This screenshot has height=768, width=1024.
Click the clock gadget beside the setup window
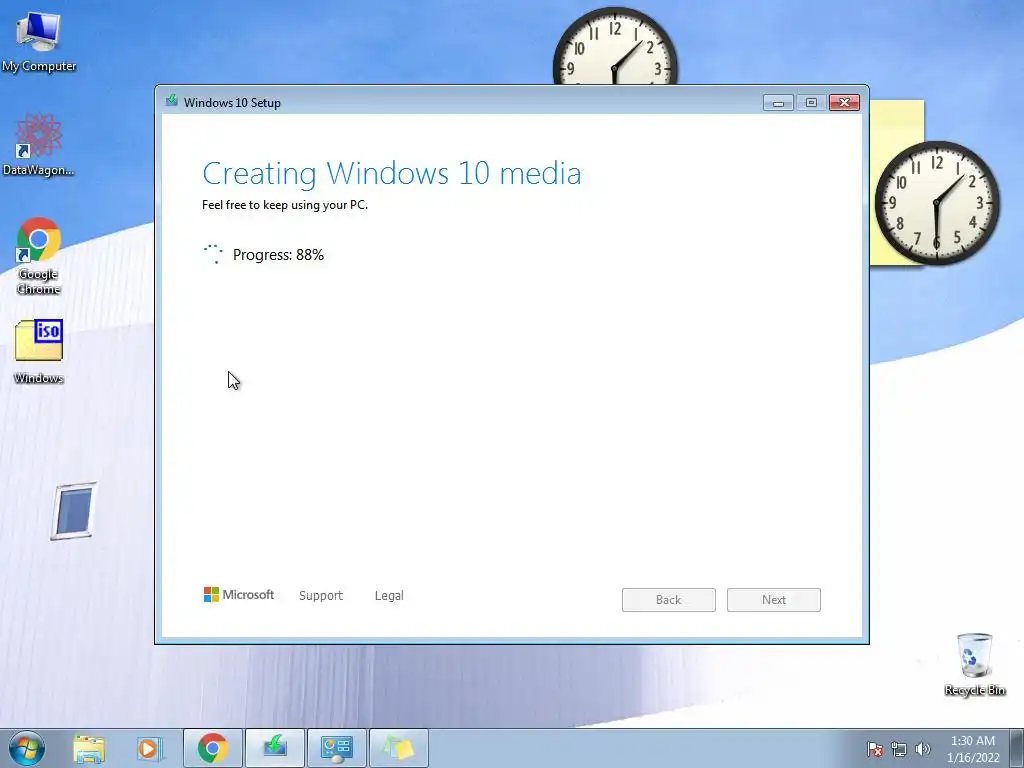tap(937, 203)
